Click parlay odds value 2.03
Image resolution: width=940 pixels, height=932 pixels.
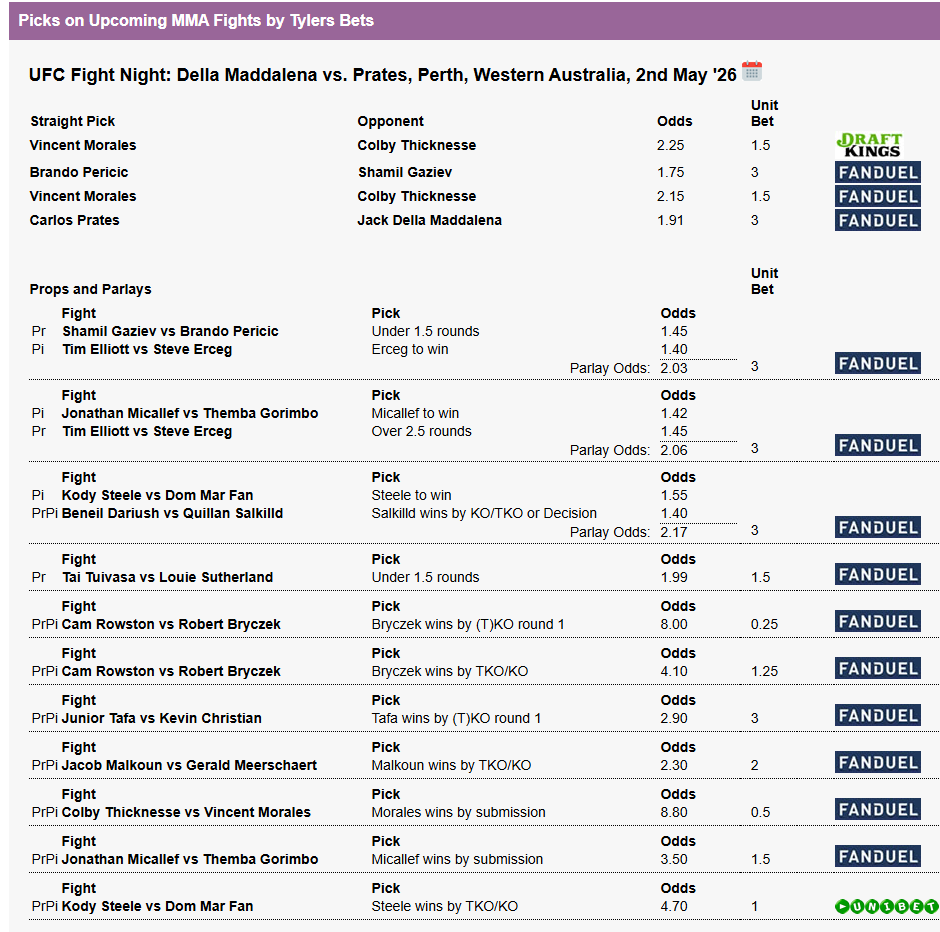(674, 368)
